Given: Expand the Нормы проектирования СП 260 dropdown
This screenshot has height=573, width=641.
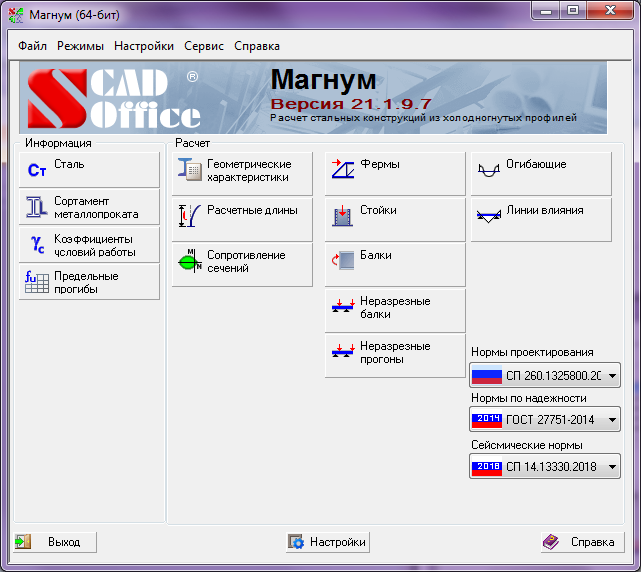Looking at the screenshot, I should (x=545, y=375).
